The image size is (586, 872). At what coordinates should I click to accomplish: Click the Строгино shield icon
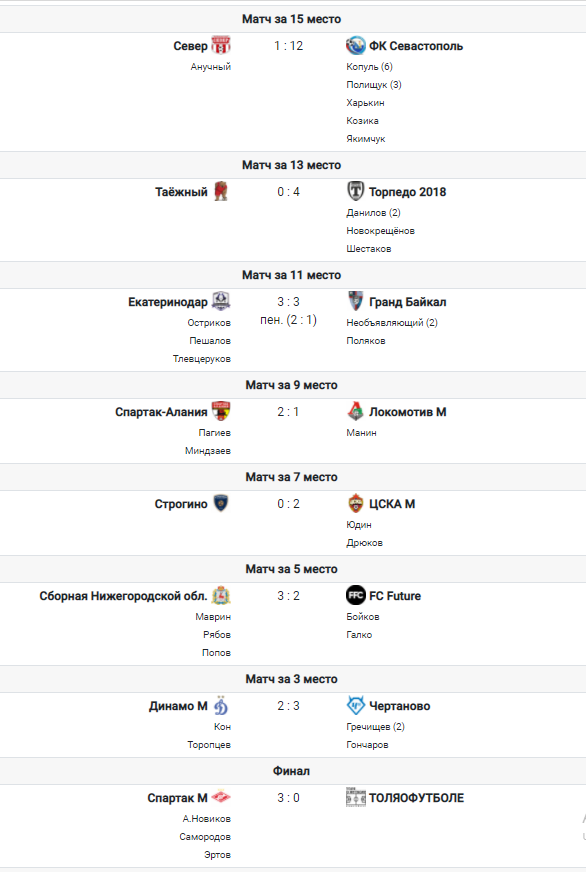(x=221, y=503)
